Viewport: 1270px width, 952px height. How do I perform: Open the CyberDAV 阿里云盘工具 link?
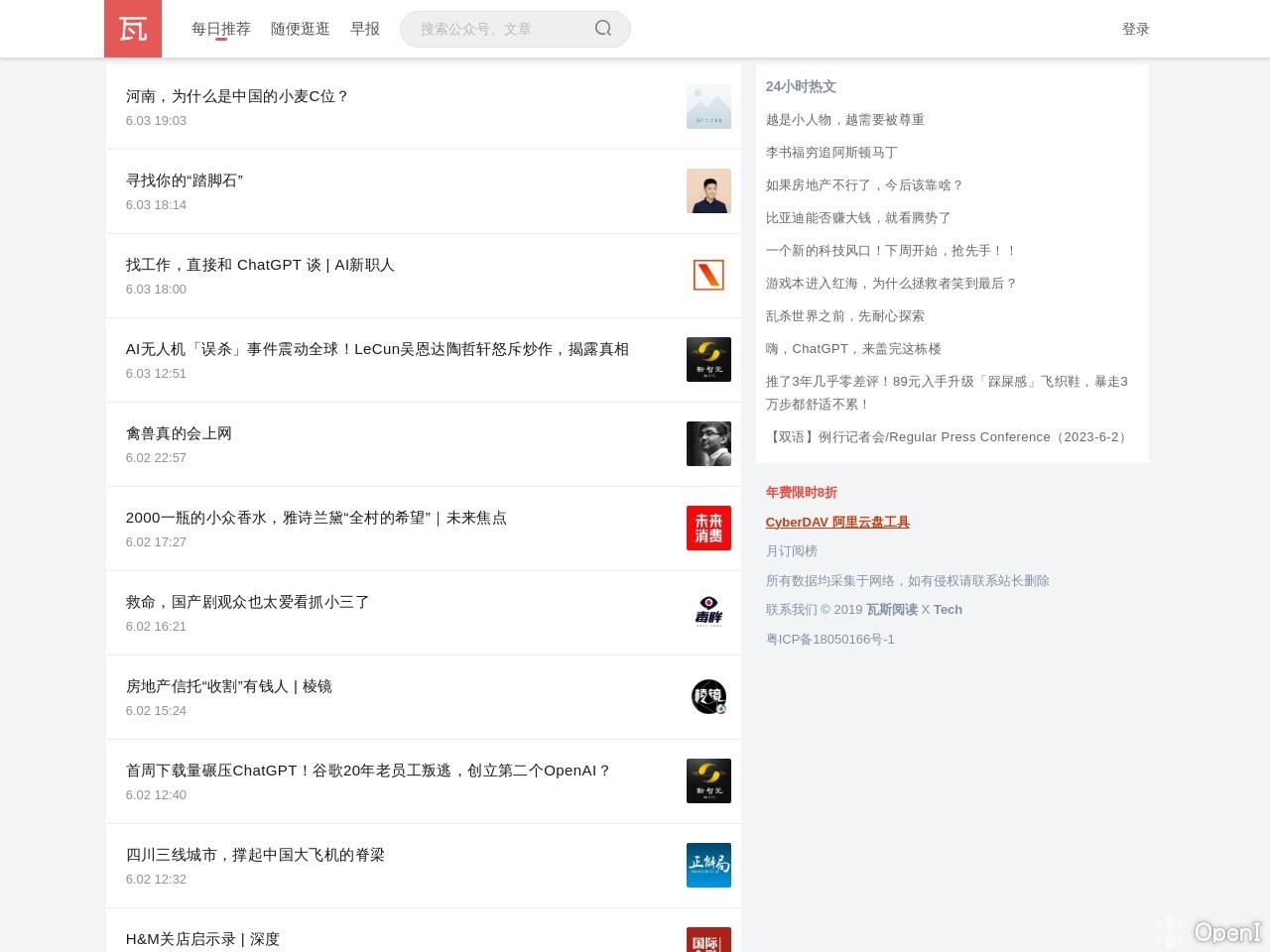[x=836, y=522]
